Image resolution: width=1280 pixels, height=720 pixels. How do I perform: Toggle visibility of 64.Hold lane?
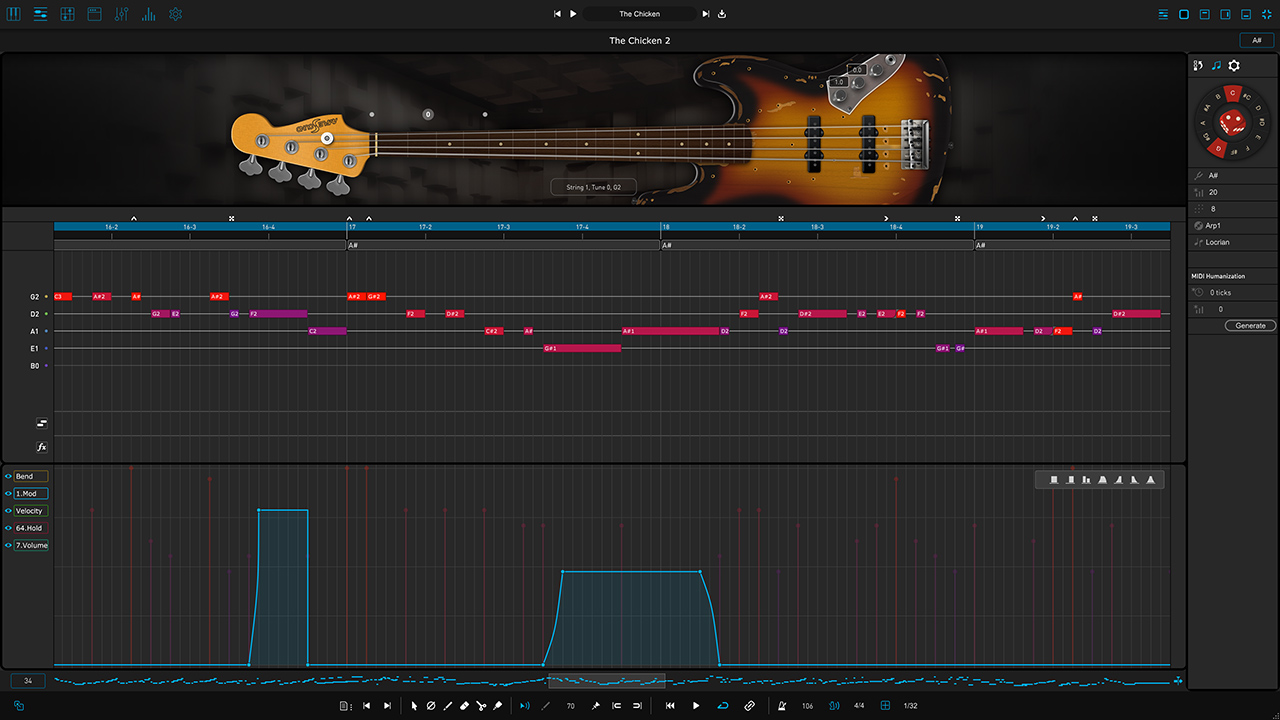8,528
